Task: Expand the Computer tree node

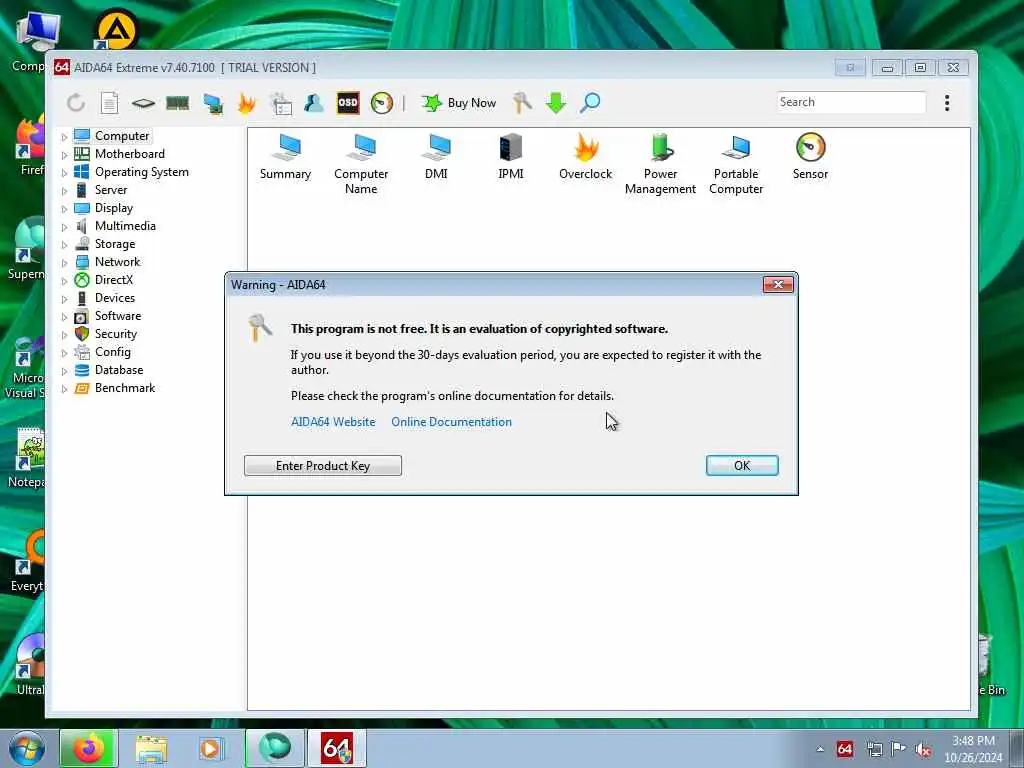Action: 64,137
